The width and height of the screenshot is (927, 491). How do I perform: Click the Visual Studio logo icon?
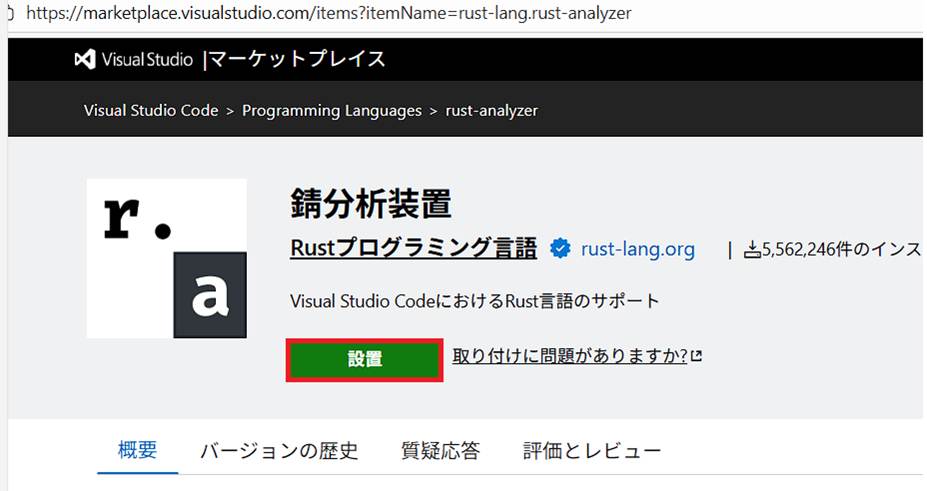coord(84,59)
